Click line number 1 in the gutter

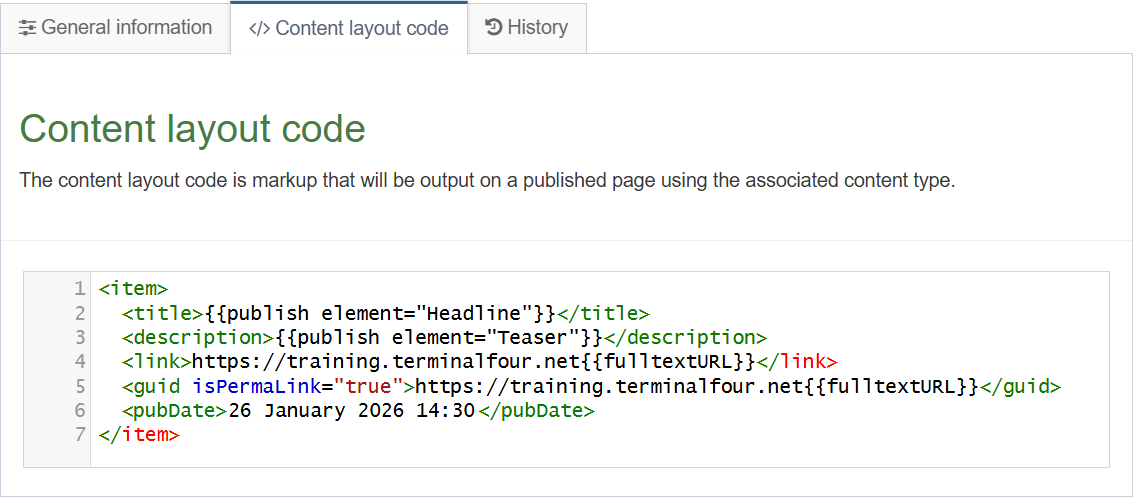(x=79, y=289)
